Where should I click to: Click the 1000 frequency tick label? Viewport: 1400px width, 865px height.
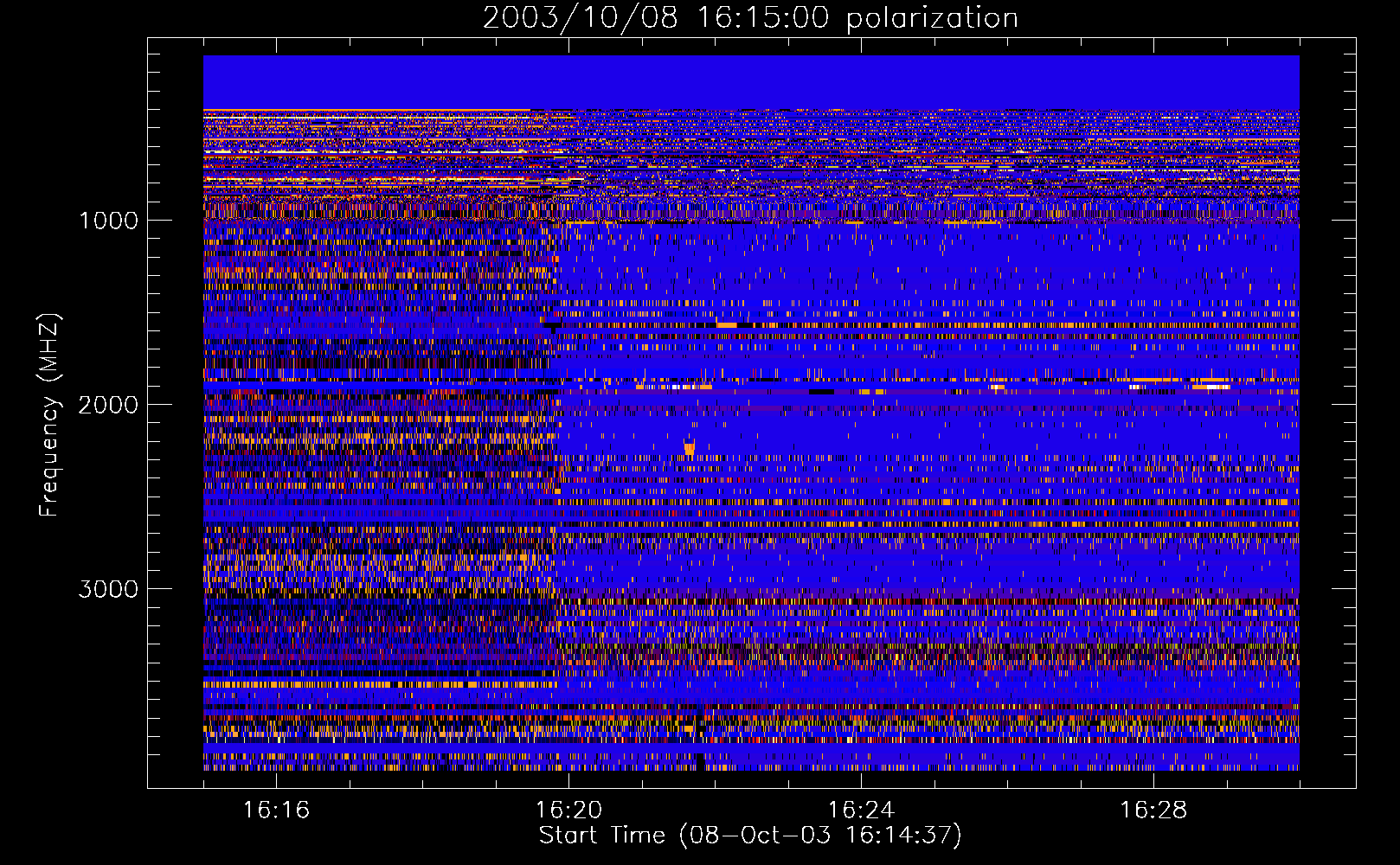click(108, 221)
